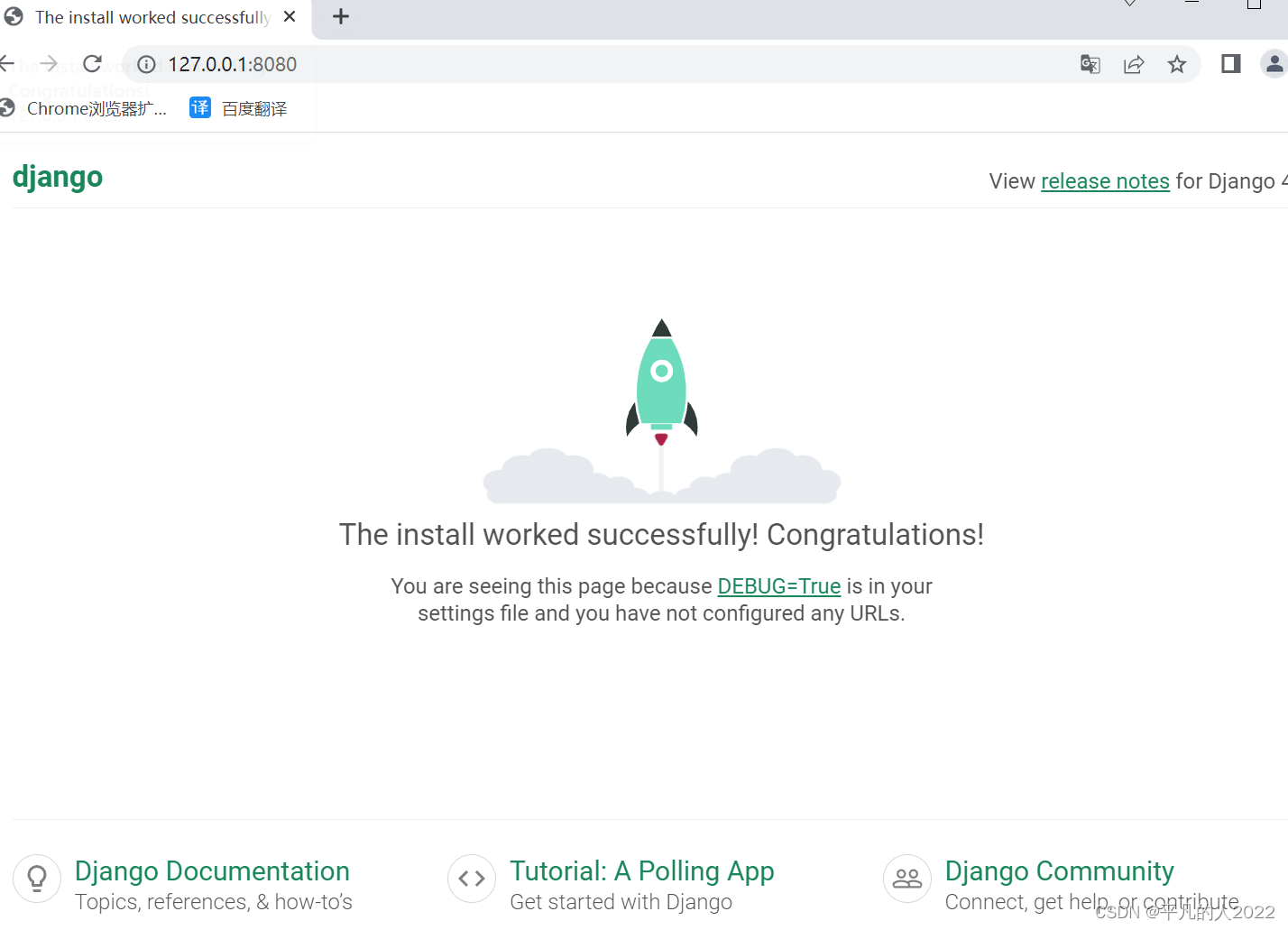Open the Chrome浏览器扩 bookmark
The image size is (1288, 930).
[x=84, y=108]
